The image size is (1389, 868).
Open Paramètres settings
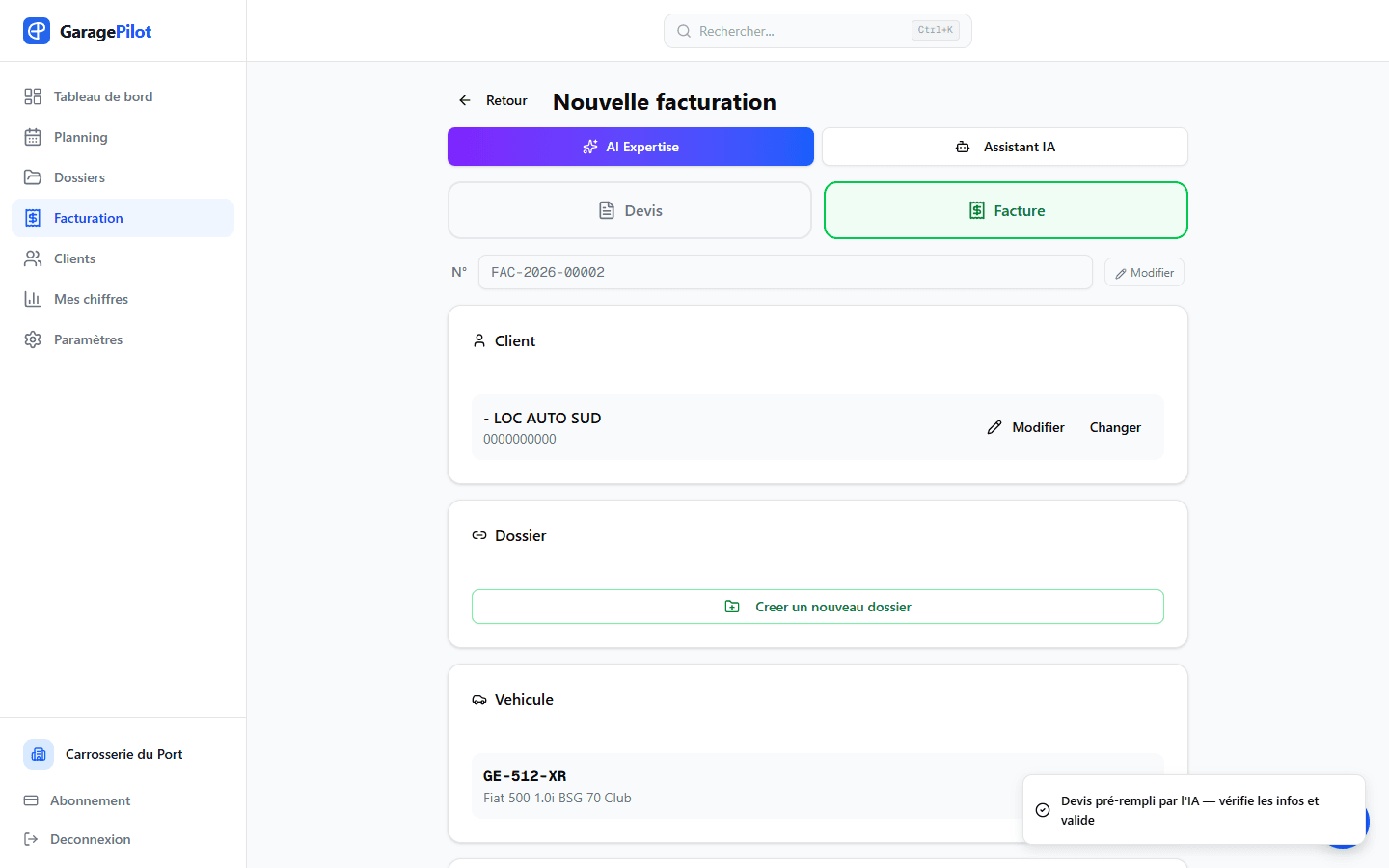click(x=123, y=339)
